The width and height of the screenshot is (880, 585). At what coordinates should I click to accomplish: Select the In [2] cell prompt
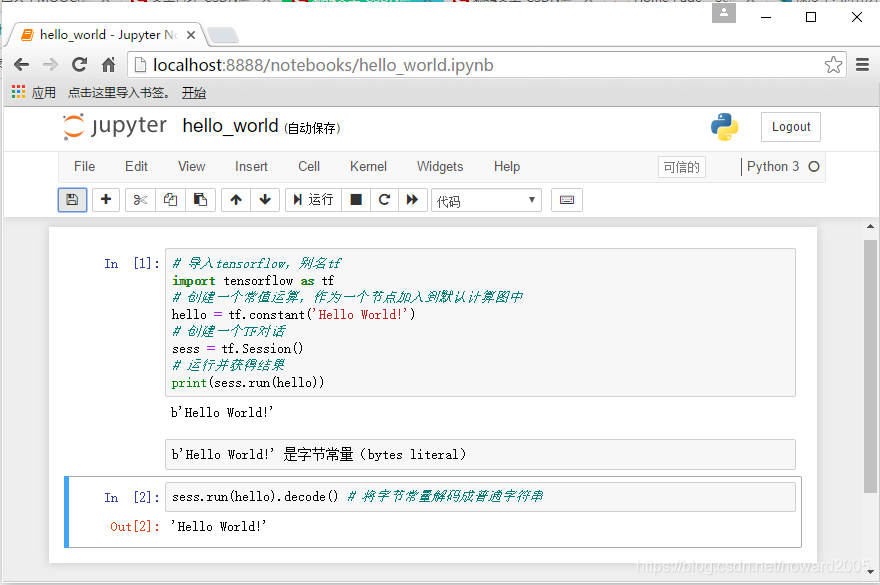[x=132, y=497]
